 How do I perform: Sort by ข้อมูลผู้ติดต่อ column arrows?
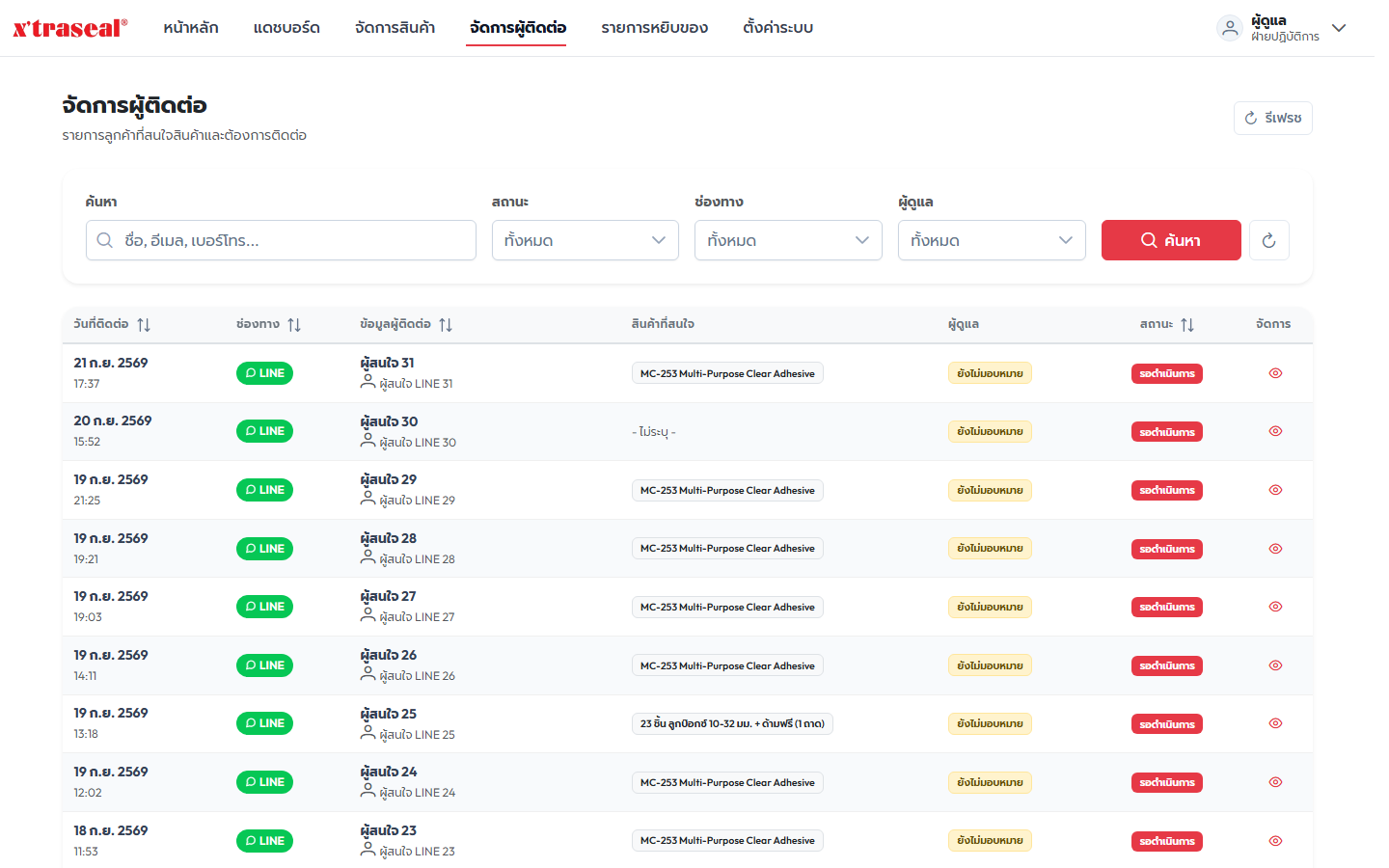446,325
